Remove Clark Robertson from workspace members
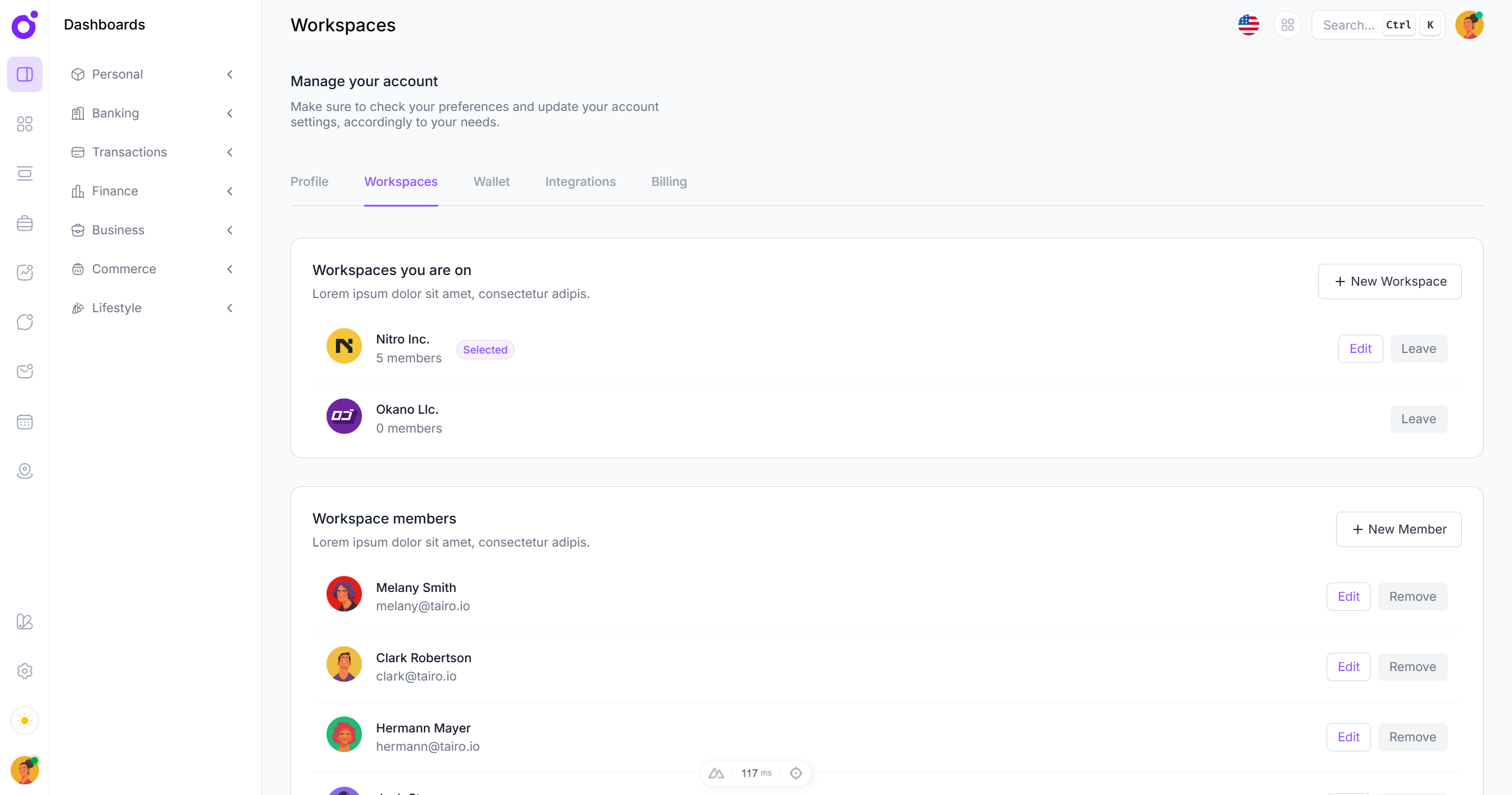Viewport: 1512px width, 795px height. tap(1413, 667)
